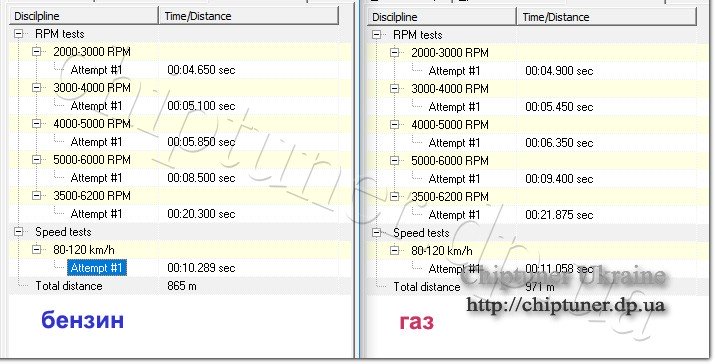Click the red газ label
This screenshot has height=364, width=715.
[x=417, y=322]
